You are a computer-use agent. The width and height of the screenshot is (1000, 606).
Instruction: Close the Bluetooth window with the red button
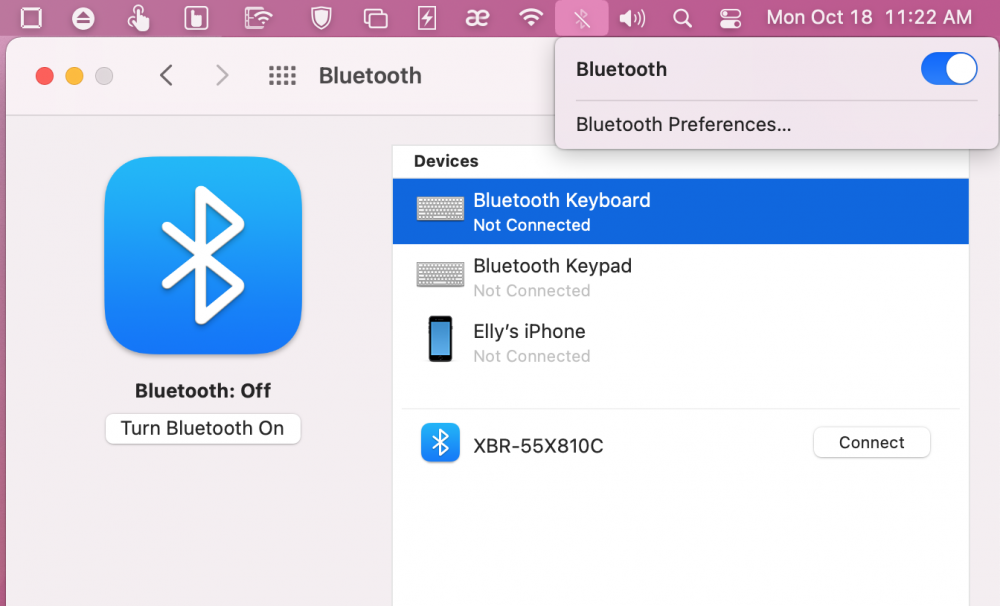45,76
